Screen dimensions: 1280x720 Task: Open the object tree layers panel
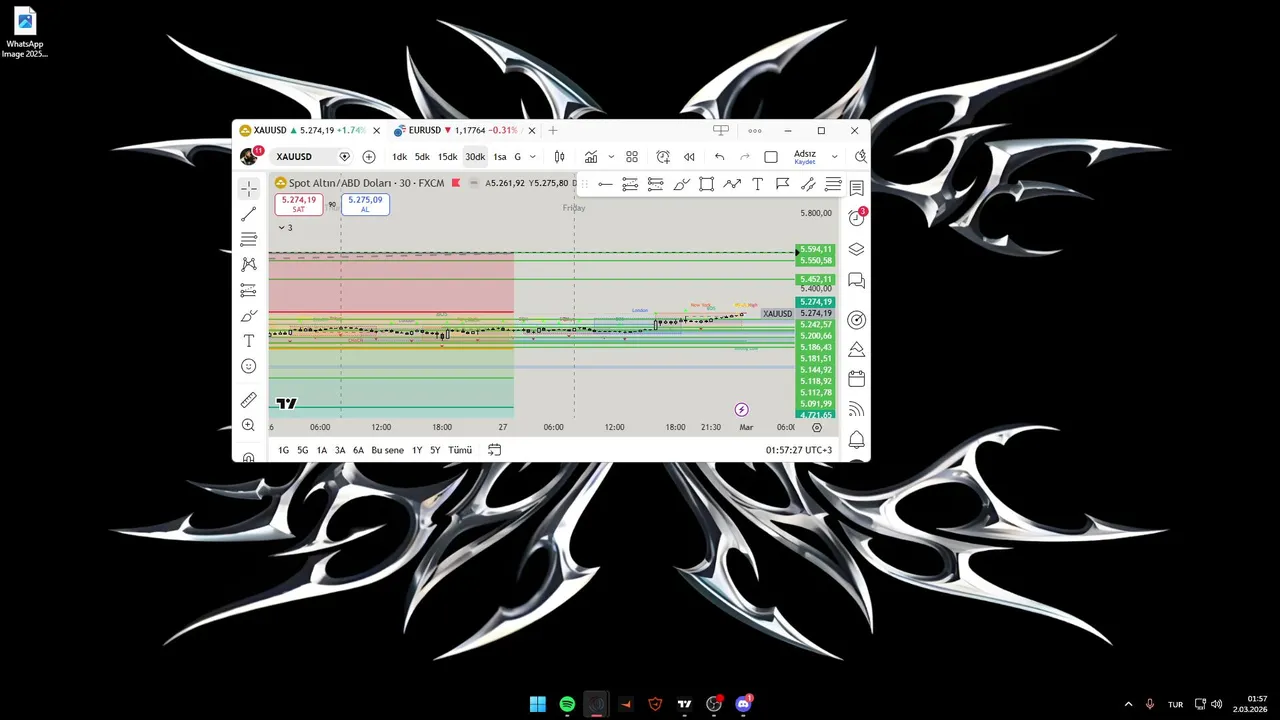pos(857,249)
